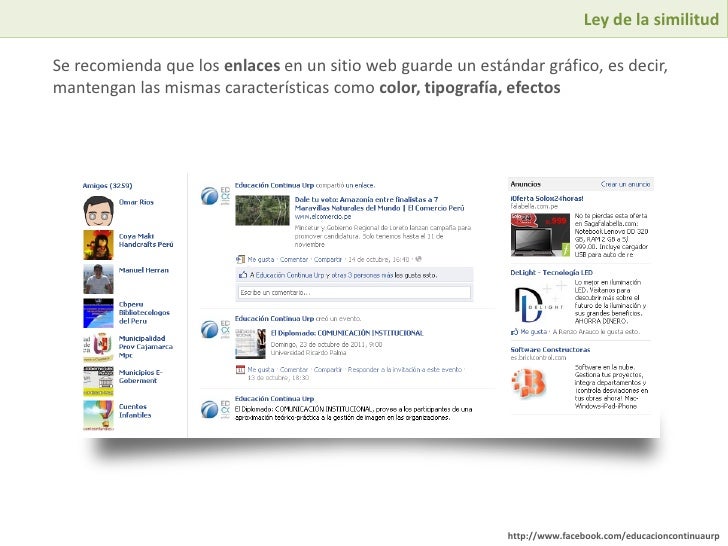The image size is (728, 546).
Task: Focus the Escribe un comentario field
Action: coord(354,292)
